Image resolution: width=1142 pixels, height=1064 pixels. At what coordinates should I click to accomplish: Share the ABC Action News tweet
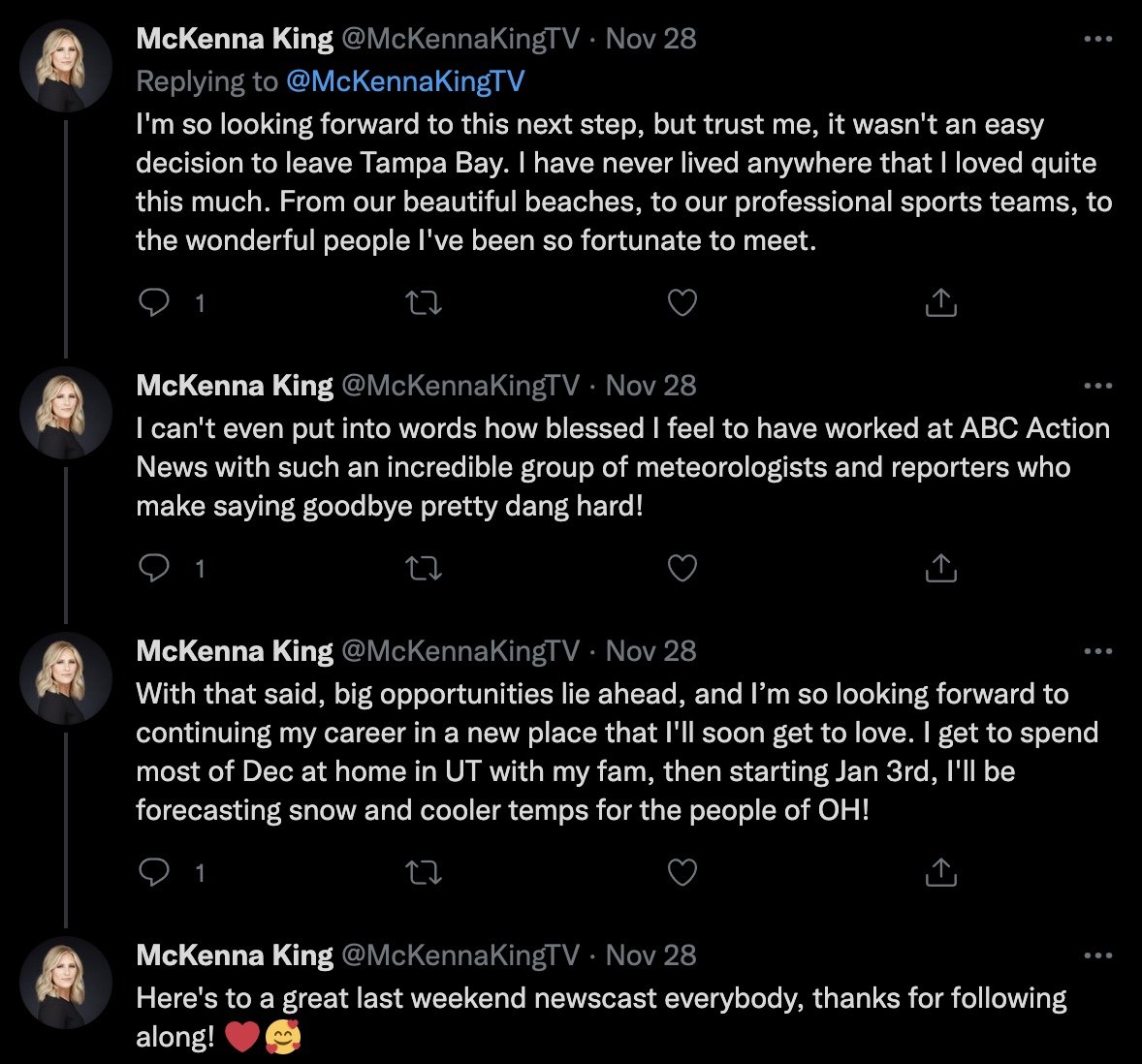click(x=940, y=568)
